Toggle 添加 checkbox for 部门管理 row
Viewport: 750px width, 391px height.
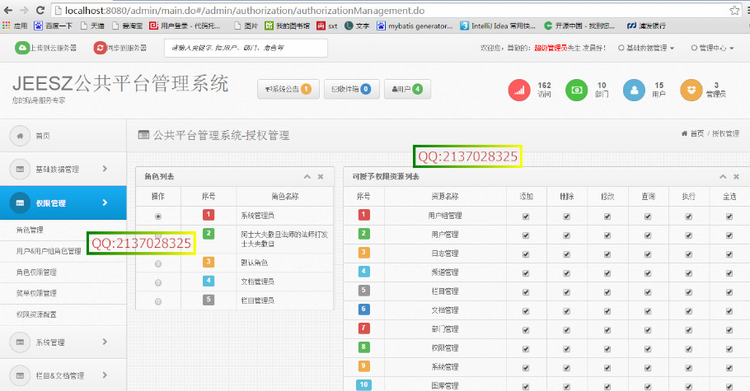coord(526,330)
